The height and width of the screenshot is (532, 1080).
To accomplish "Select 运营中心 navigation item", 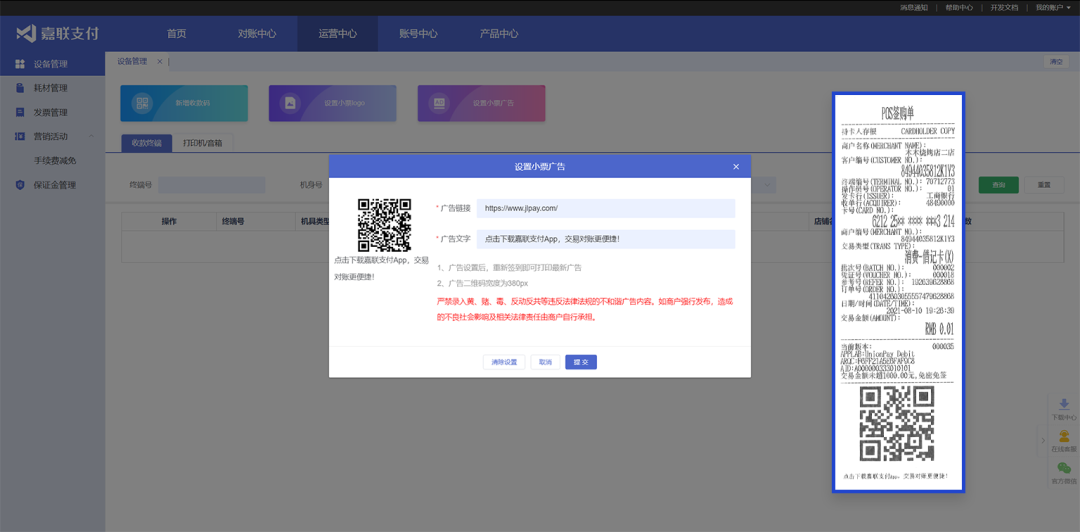I will pos(338,34).
